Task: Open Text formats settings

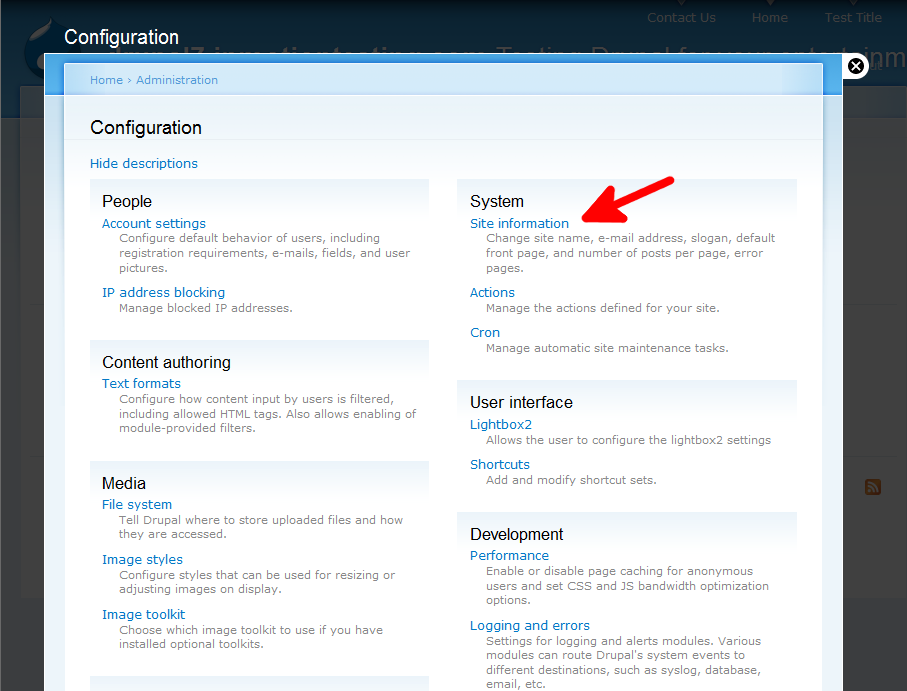Action: (141, 383)
